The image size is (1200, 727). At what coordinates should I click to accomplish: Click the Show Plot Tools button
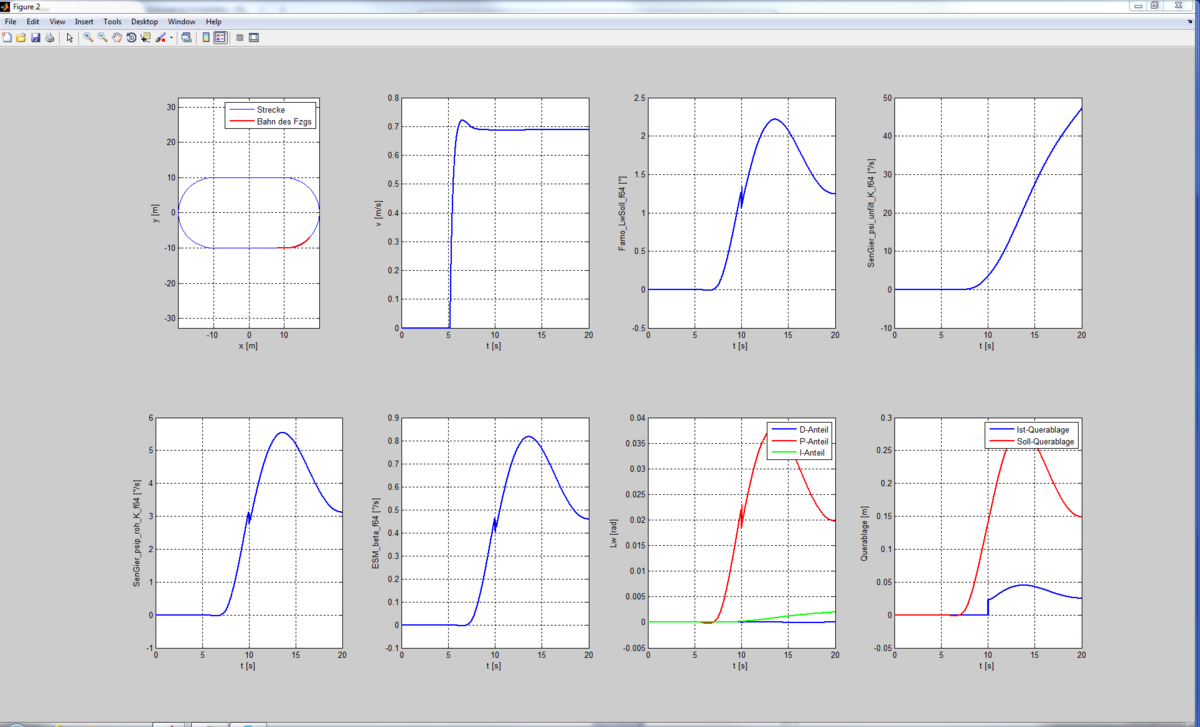click(254, 38)
